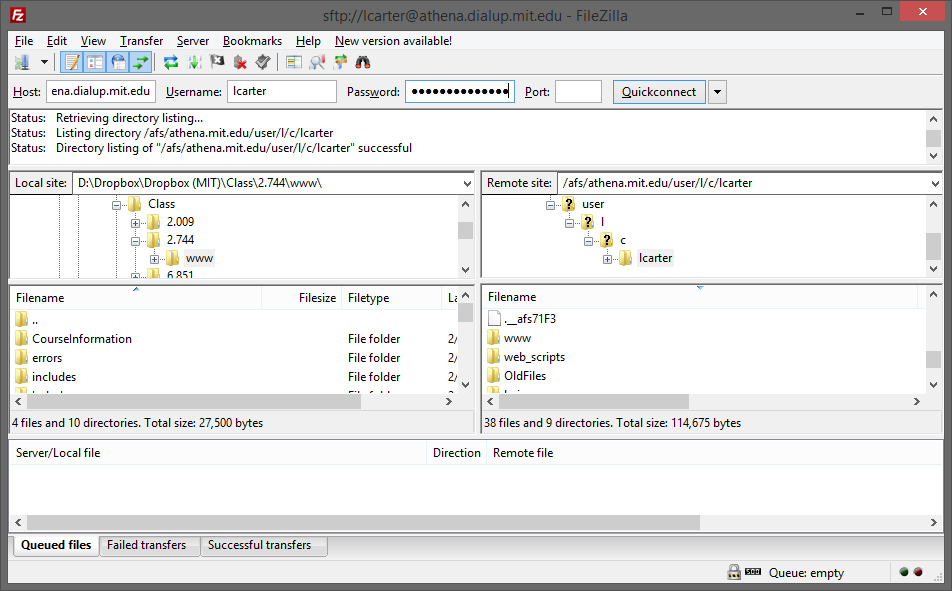Click the refresh file lists icon

tap(171, 62)
